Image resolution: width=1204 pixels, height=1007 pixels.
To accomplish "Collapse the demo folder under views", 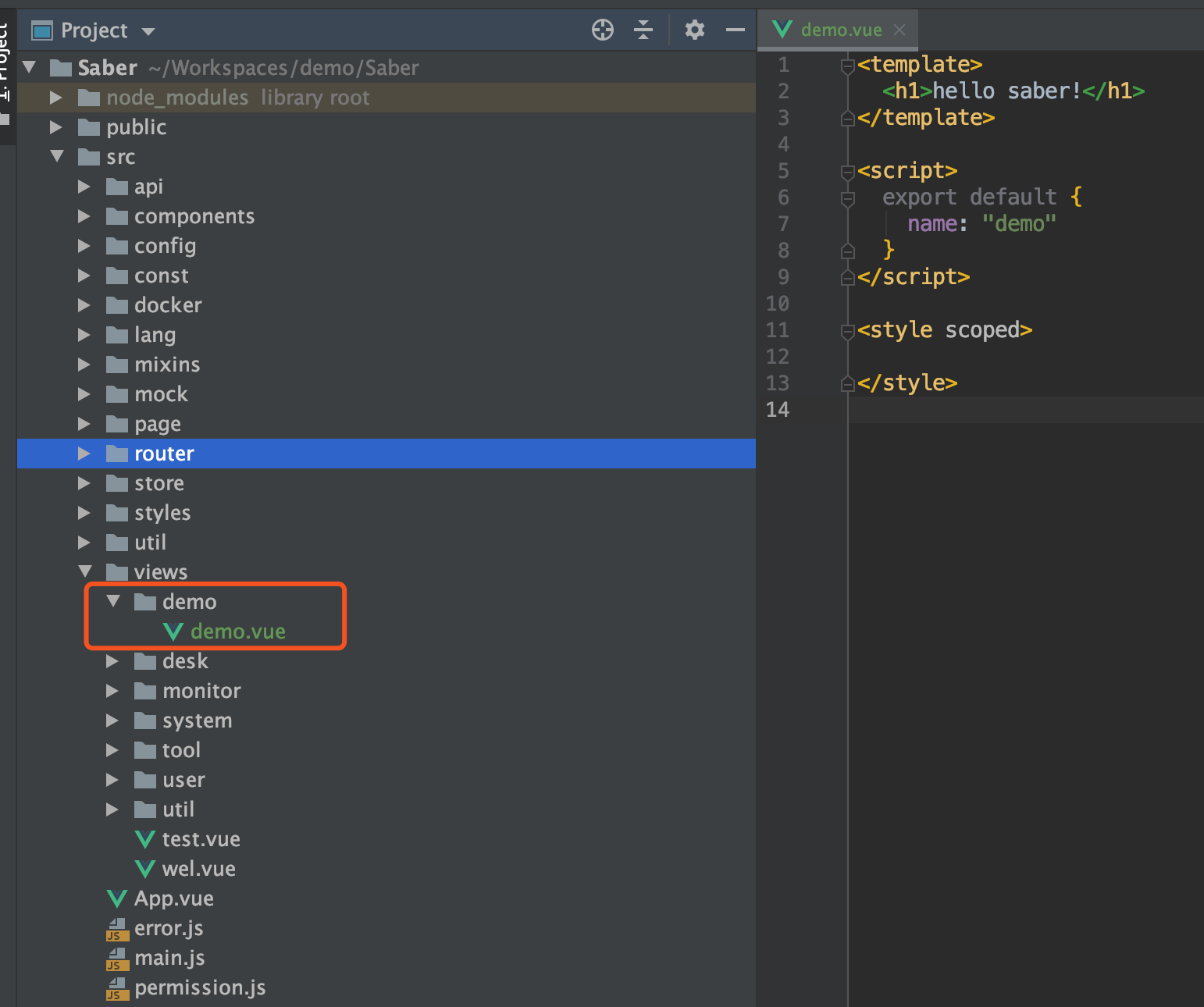I will tap(113, 601).
